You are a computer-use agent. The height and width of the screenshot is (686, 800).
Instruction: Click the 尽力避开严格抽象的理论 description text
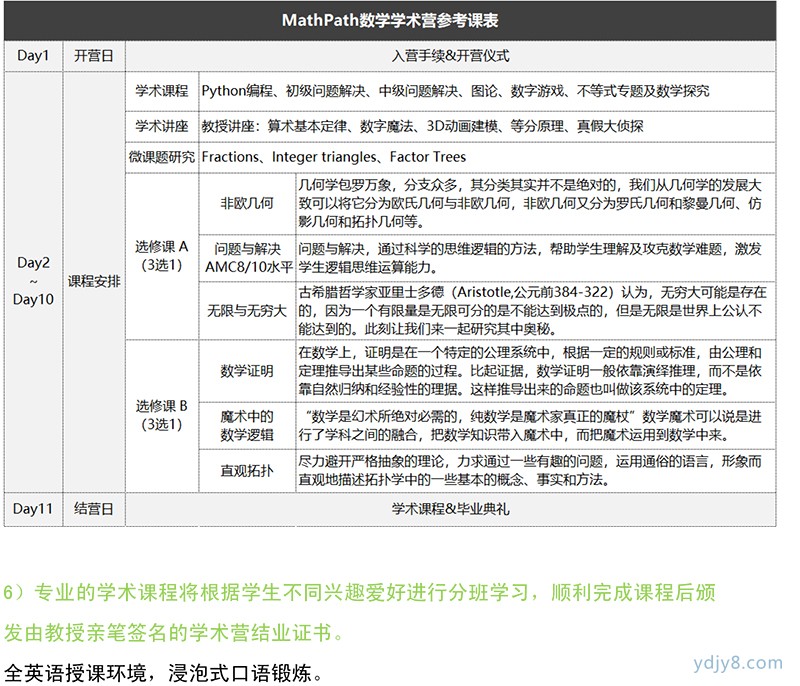click(530, 471)
